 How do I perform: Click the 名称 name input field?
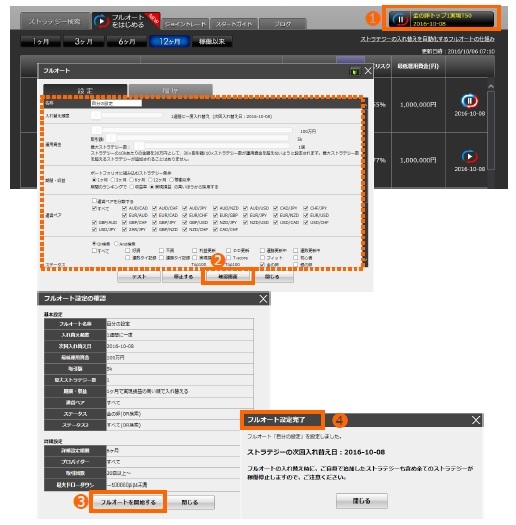(116, 103)
